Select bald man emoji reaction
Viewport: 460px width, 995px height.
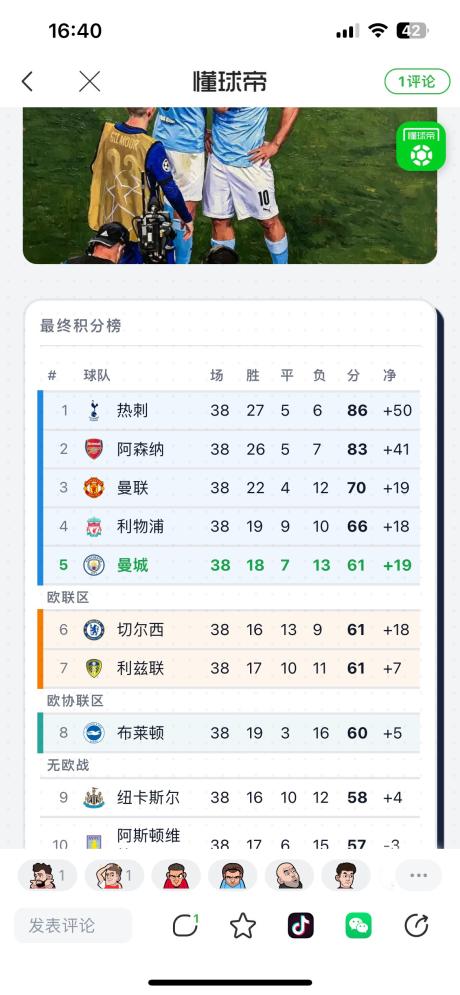point(289,876)
